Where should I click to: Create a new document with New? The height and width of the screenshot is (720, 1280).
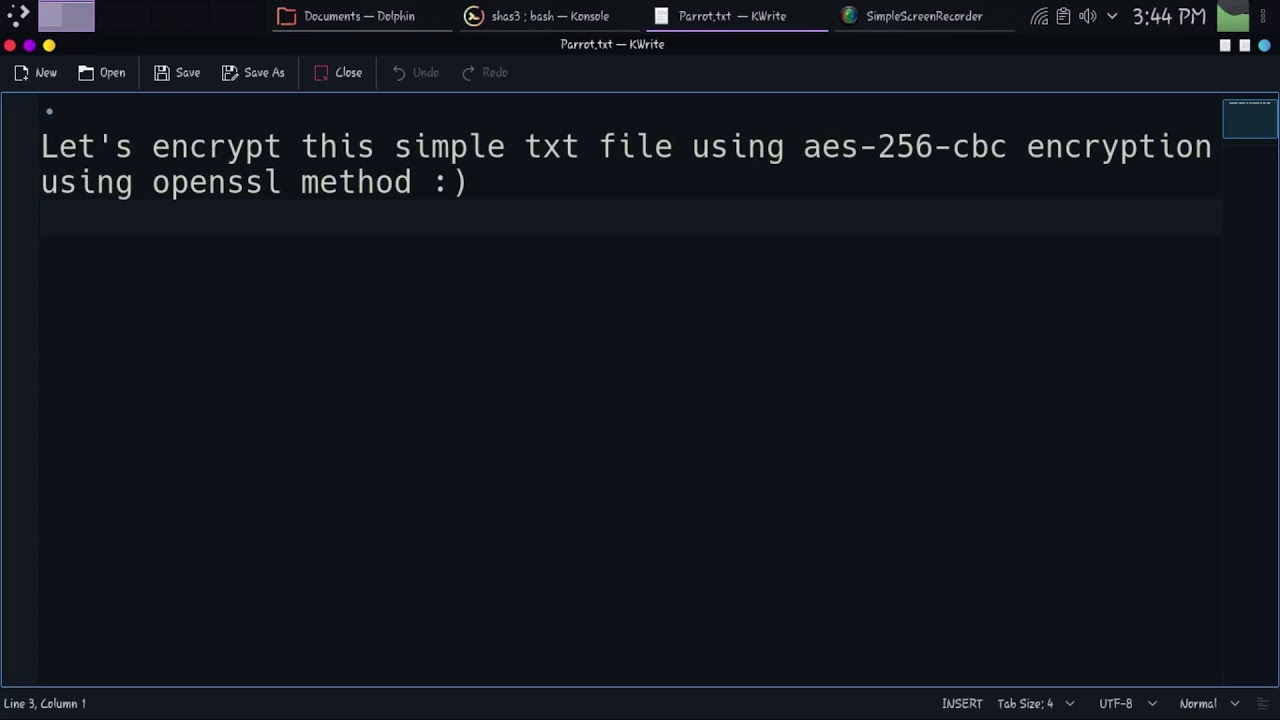(x=36, y=73)
